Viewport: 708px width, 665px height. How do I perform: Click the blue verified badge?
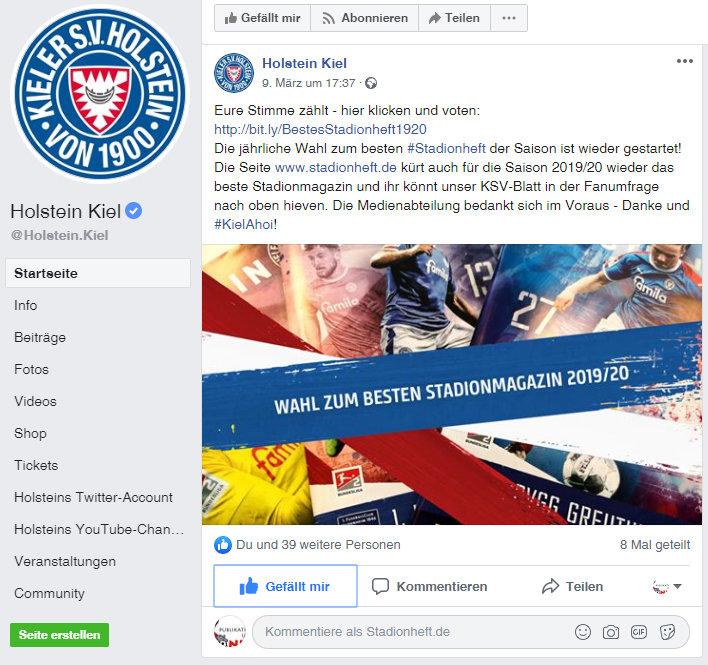pyautogui.click(x=134, y=211)
